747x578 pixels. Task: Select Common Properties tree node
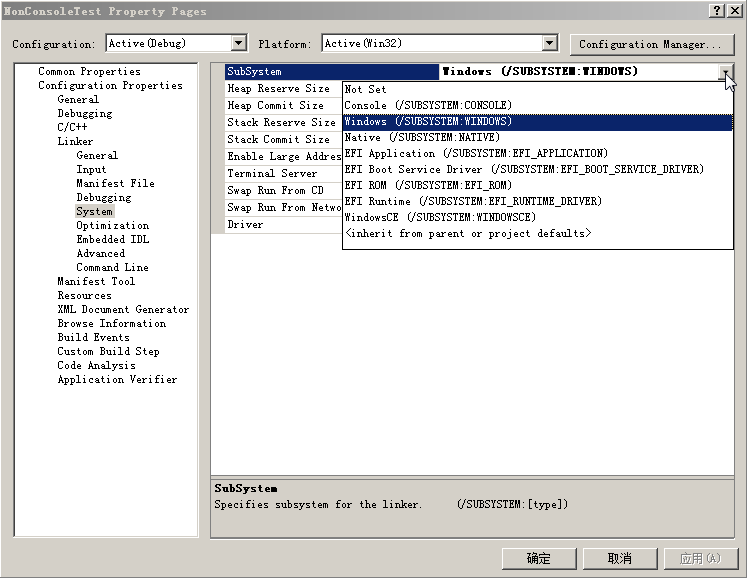coord(90,71)
